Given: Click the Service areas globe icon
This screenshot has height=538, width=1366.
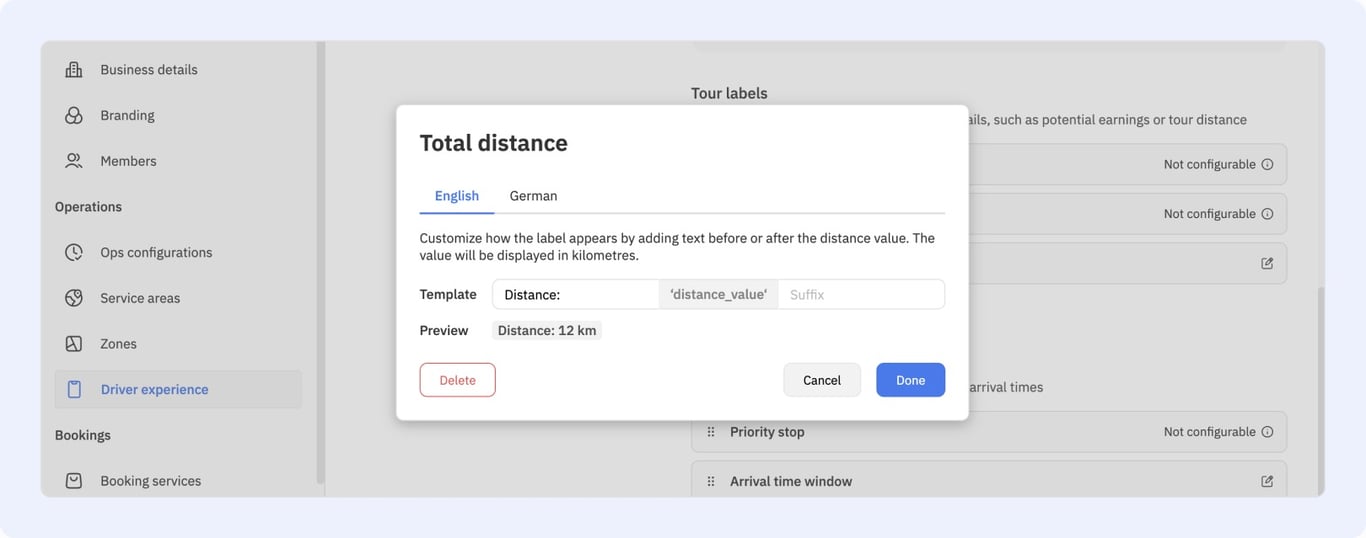Looking at the screenshot, I should [x=74, y=298].
